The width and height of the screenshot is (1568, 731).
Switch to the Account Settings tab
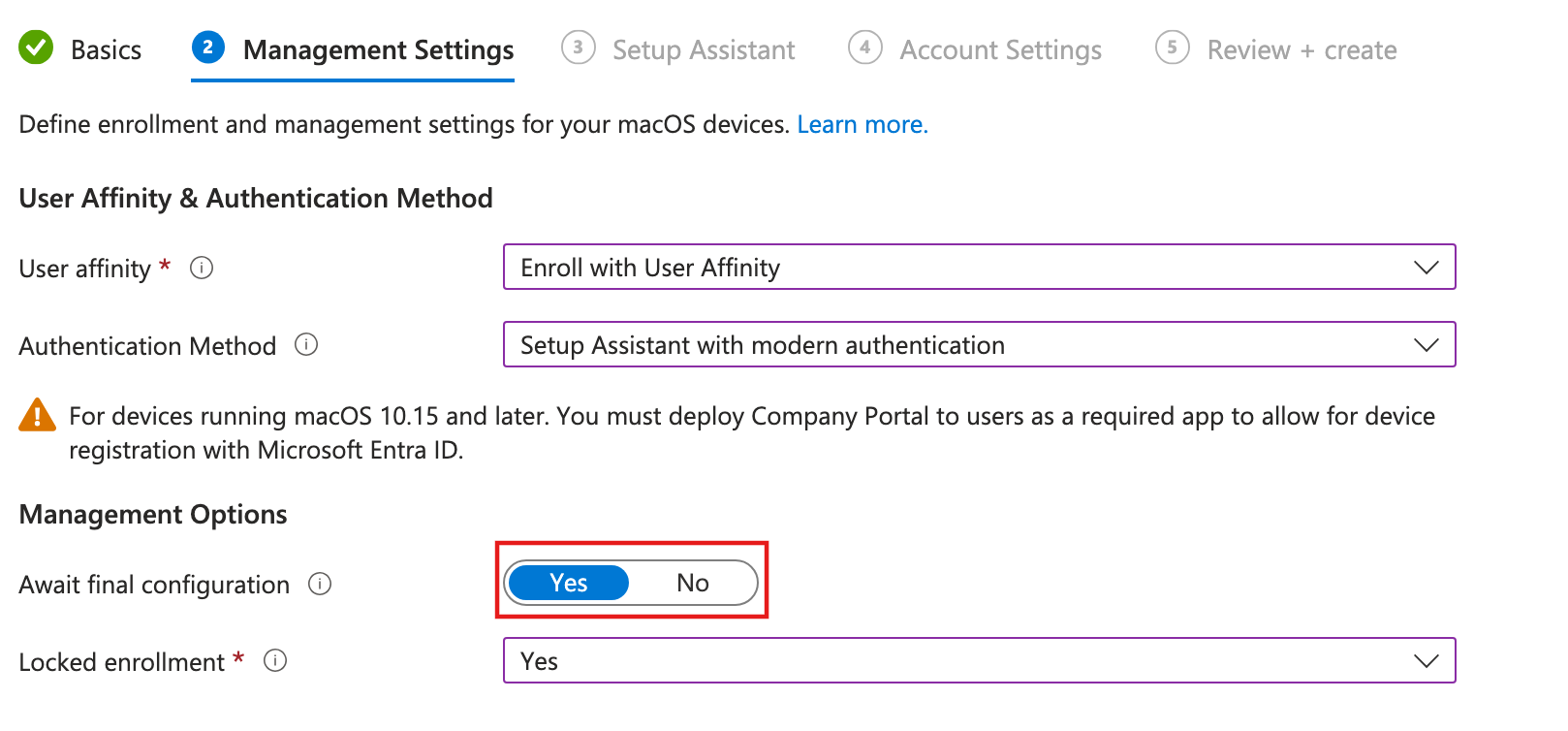[1000, 50]
